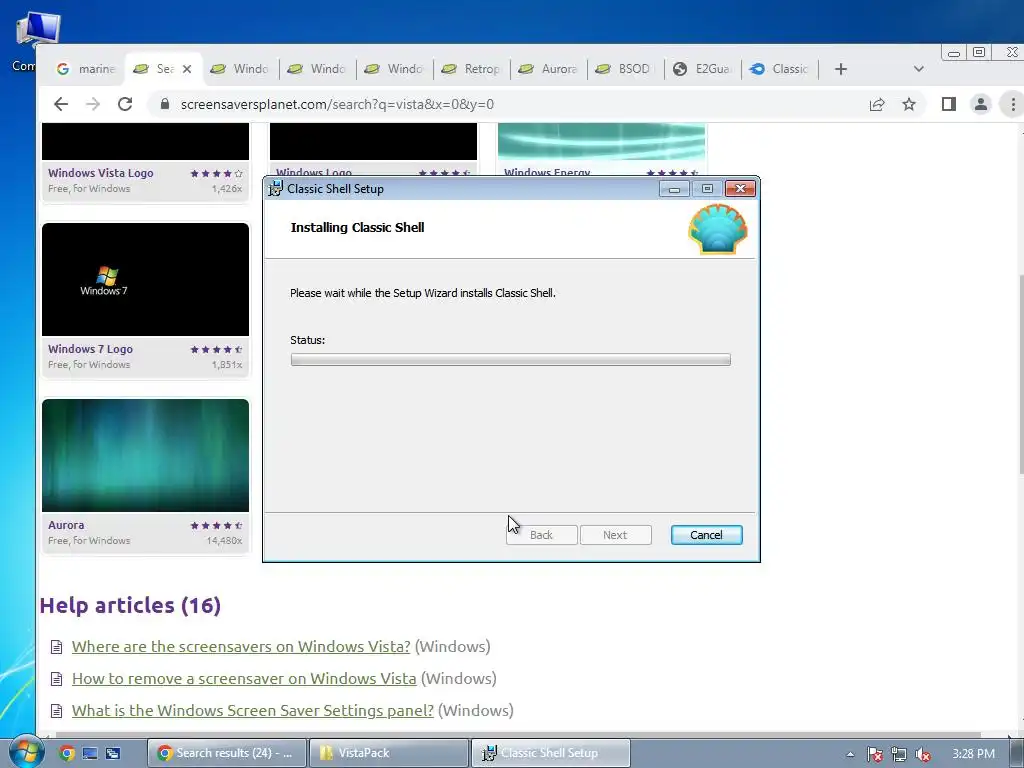This screenshot has height=768, width=1024.
Task: Open Chrome side panel icon
Action: (x=949, y=104)
